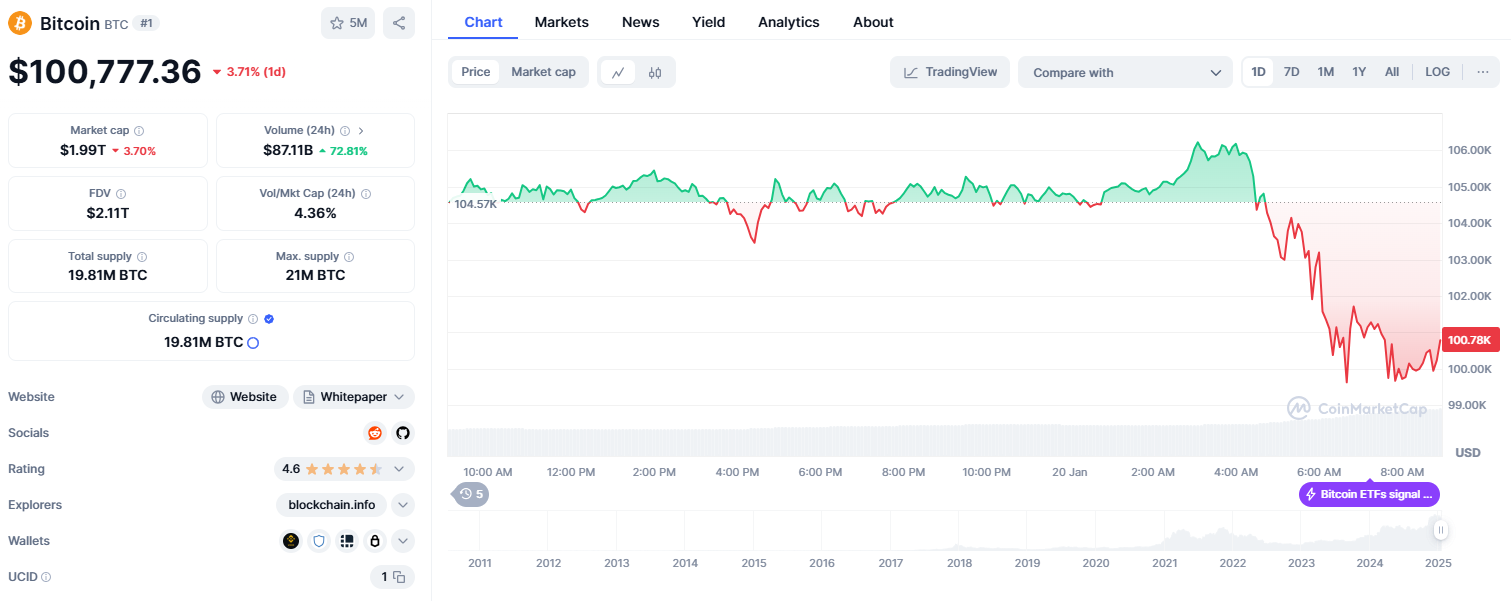This screenshot has width=1511, height=601.
Task: Open the TradingView chart button
Action: [950, 72]
